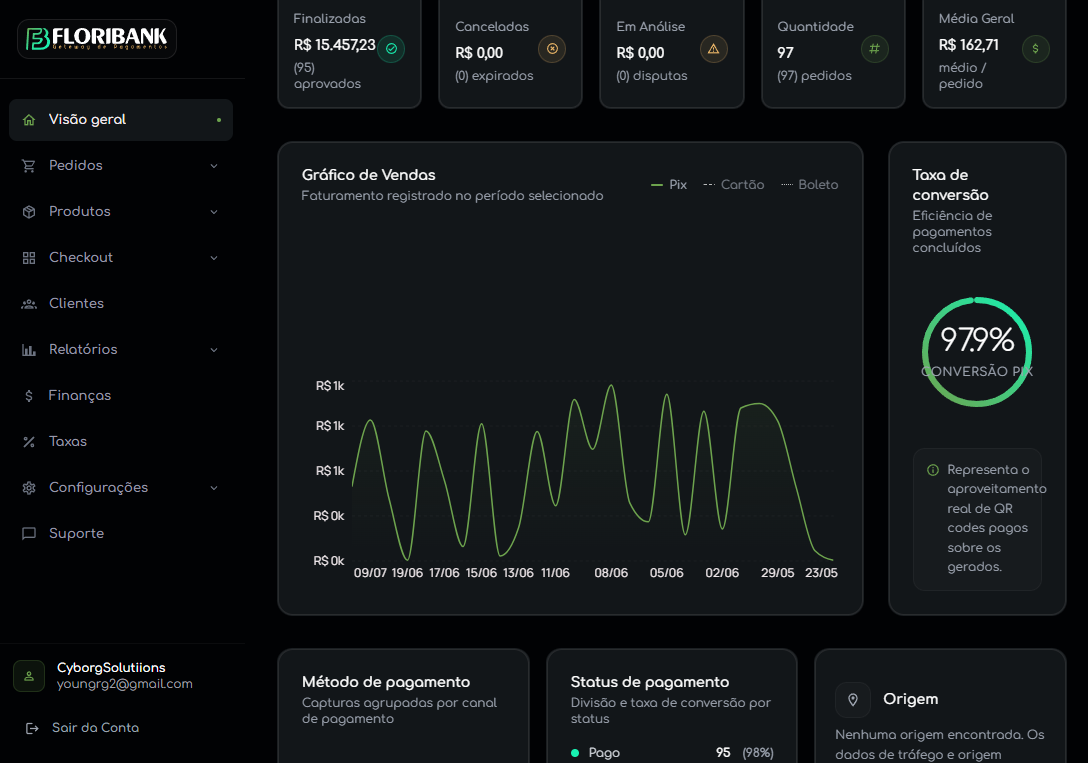Go to the Taxas menu item
Image resolution: width=1088 pixels, height=763 pixels.
point(121,442)
